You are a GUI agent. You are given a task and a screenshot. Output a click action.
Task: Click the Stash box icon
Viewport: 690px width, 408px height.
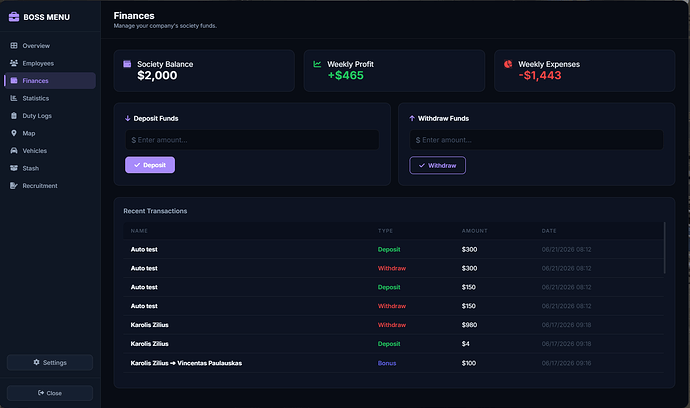[x=14, y=168]
